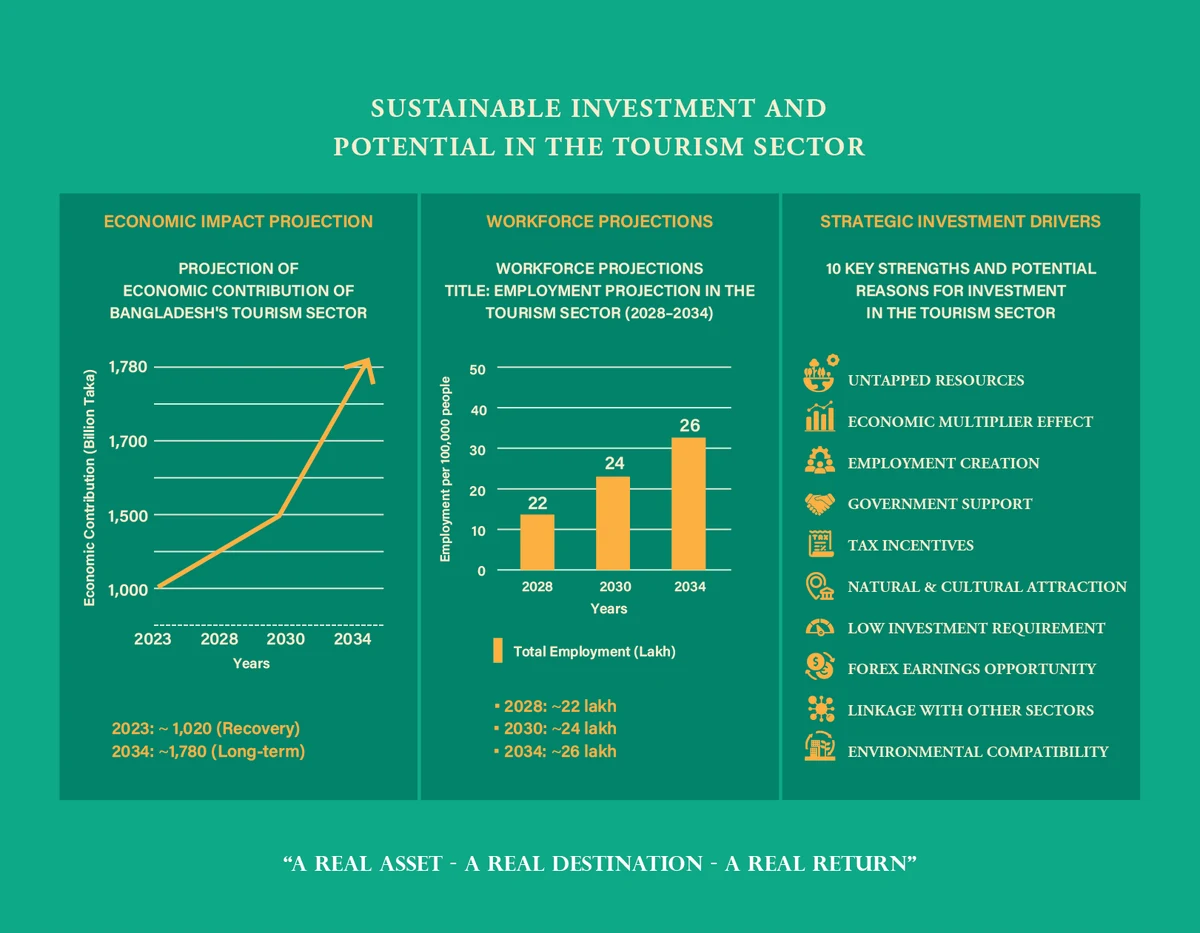
Task: Click the 2028 label on the line chart
Action: click(219, 640)
